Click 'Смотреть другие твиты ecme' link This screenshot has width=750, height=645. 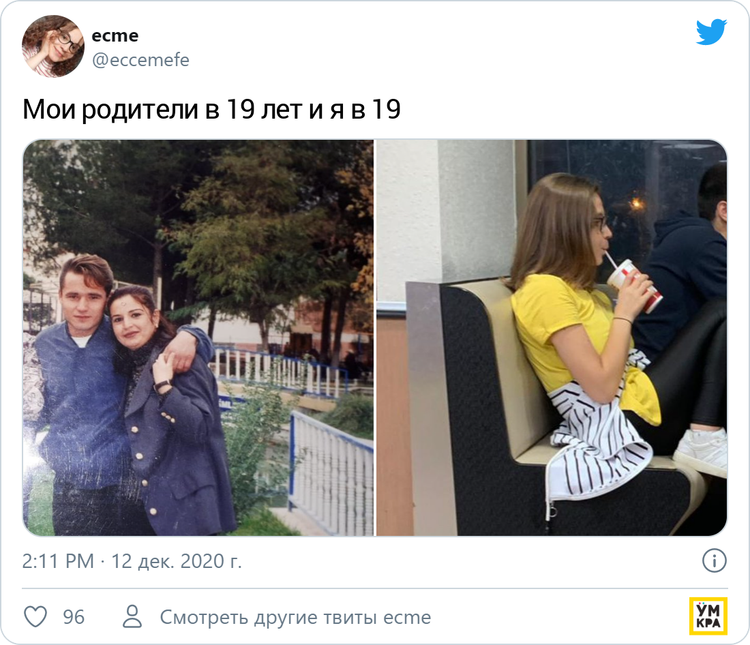[x=295, y=617]
